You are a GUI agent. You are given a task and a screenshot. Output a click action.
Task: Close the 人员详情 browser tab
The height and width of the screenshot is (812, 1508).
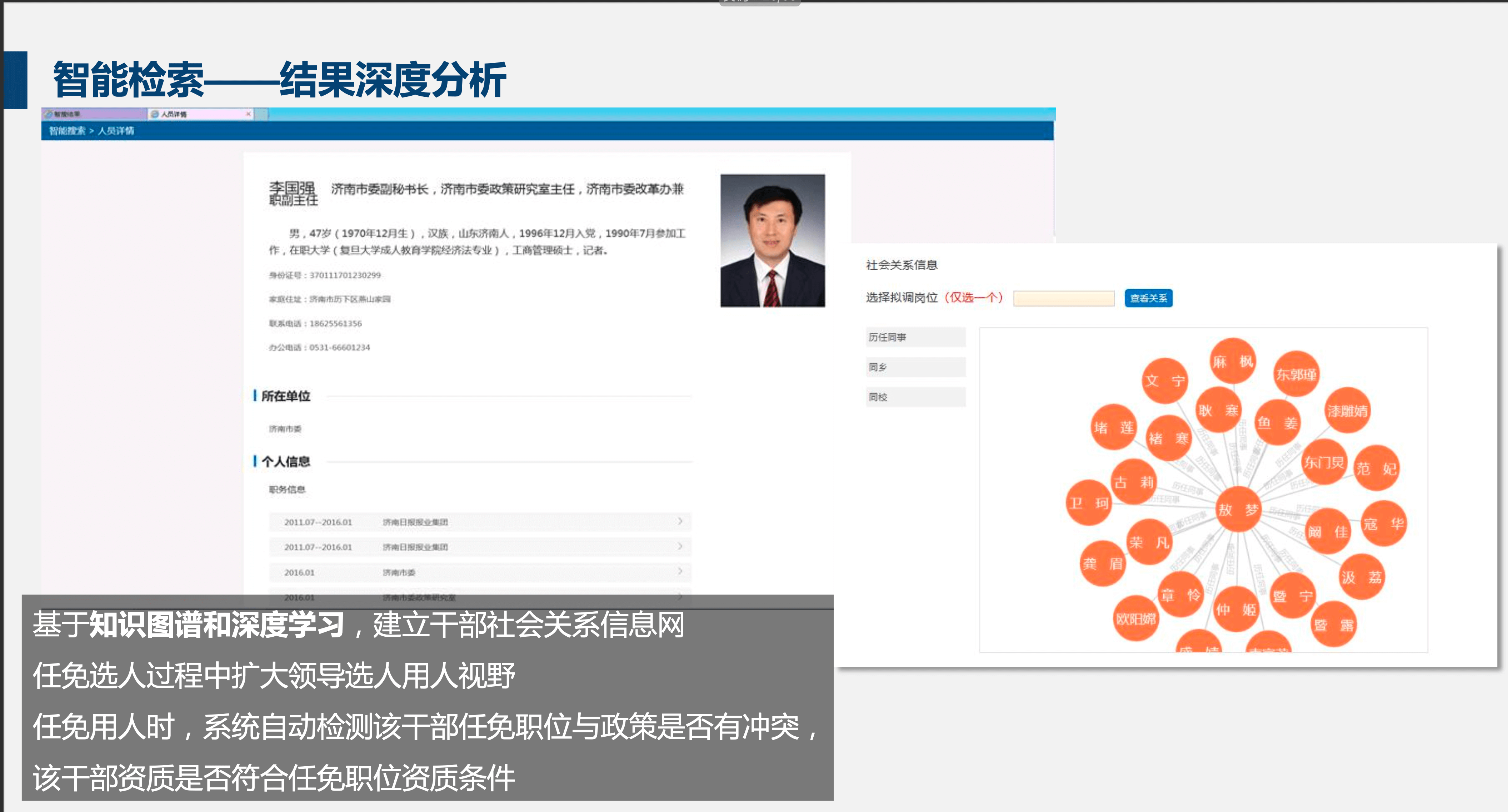(x=248, y=114)
